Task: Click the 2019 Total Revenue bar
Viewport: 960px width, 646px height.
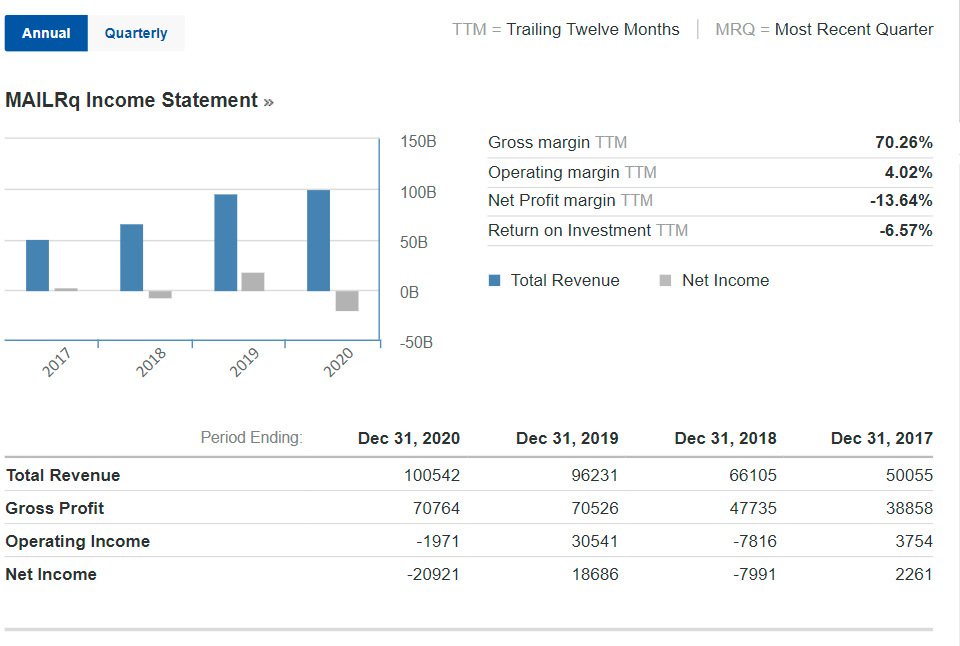Action: (225, 242)
